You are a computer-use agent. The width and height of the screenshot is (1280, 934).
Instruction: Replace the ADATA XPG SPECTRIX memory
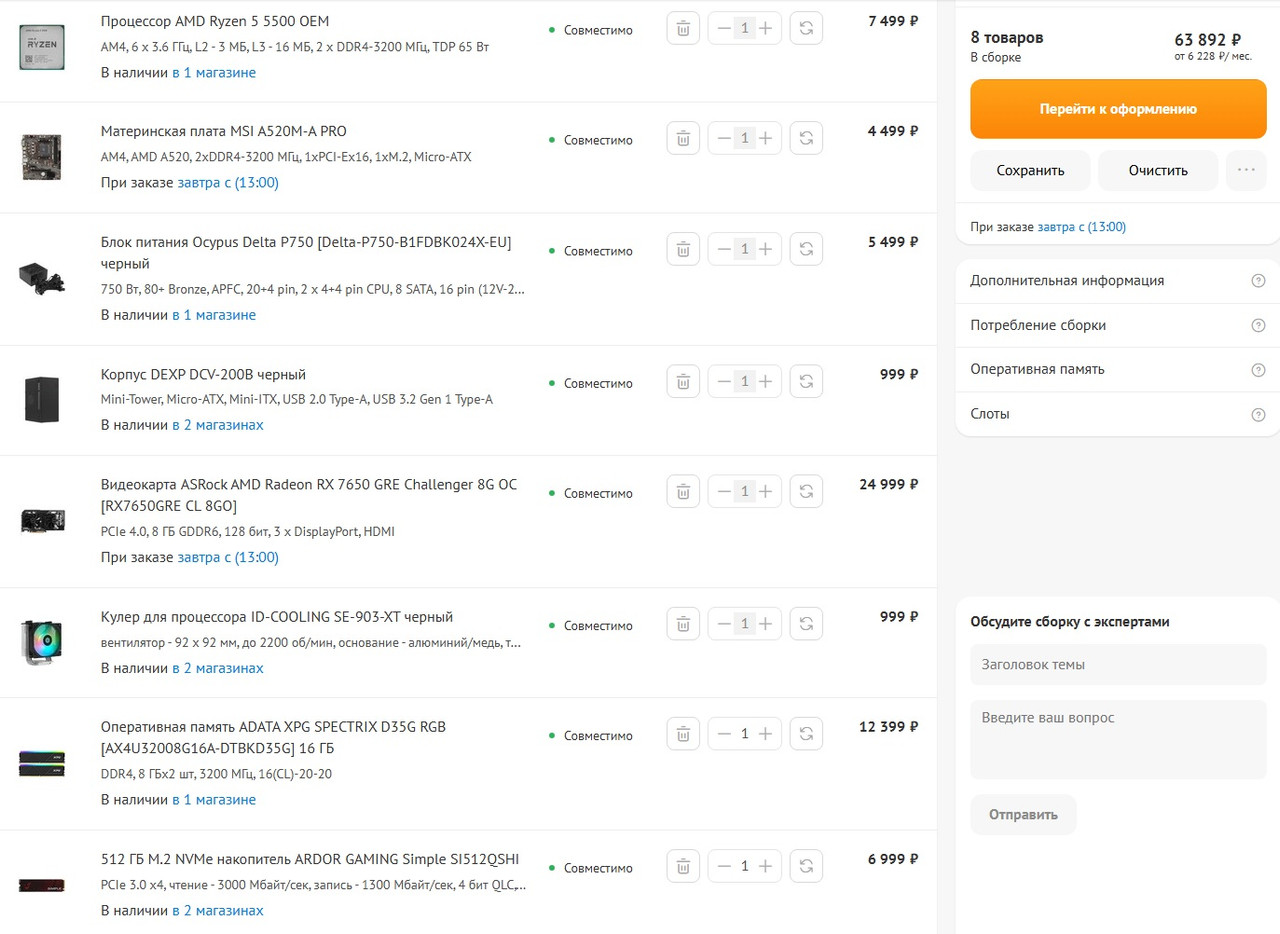pyautogui.click(x=806, y=733)
